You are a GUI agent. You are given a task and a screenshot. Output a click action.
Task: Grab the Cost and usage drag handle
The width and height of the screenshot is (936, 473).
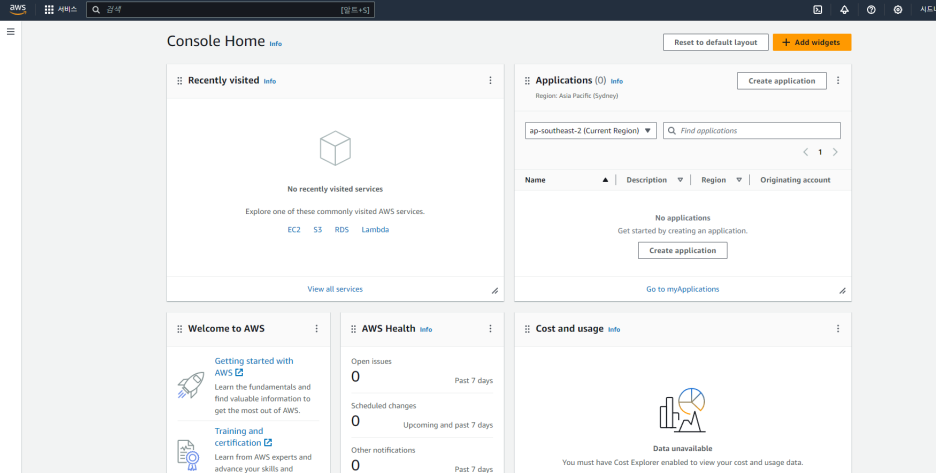[527, 329]
